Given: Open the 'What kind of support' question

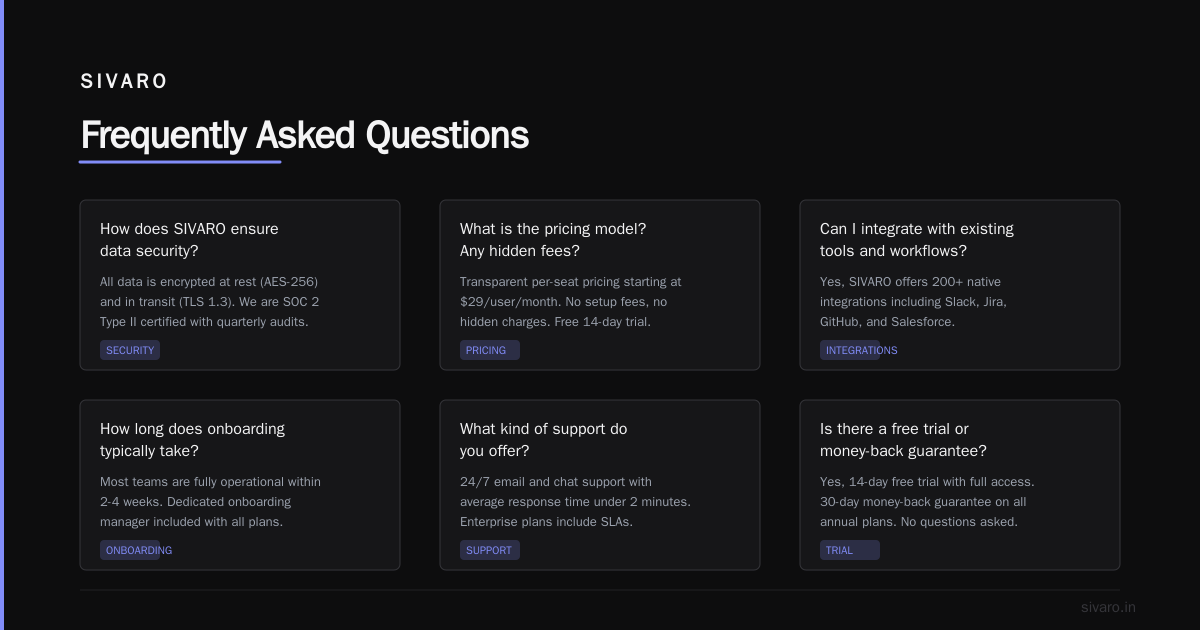Looking at the screenshot, I should click(x=544, y=440).
